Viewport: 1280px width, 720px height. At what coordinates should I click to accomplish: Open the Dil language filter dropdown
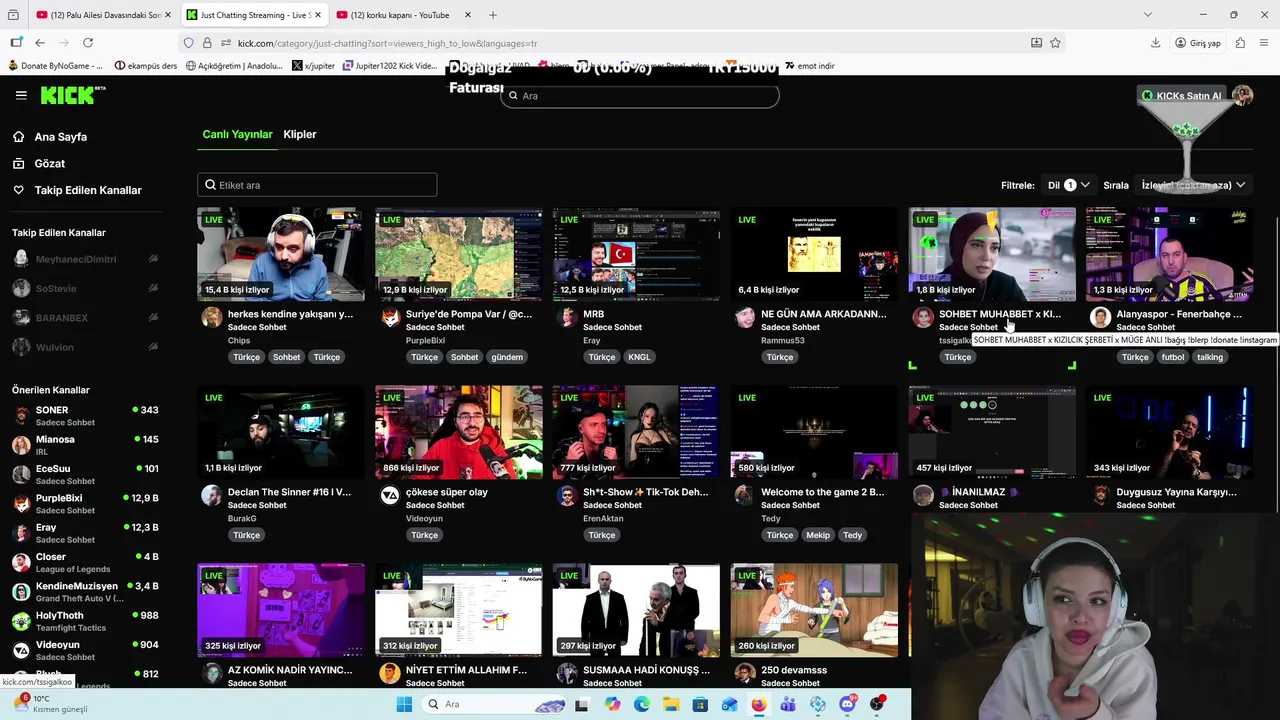click(x=1068, y=185)
